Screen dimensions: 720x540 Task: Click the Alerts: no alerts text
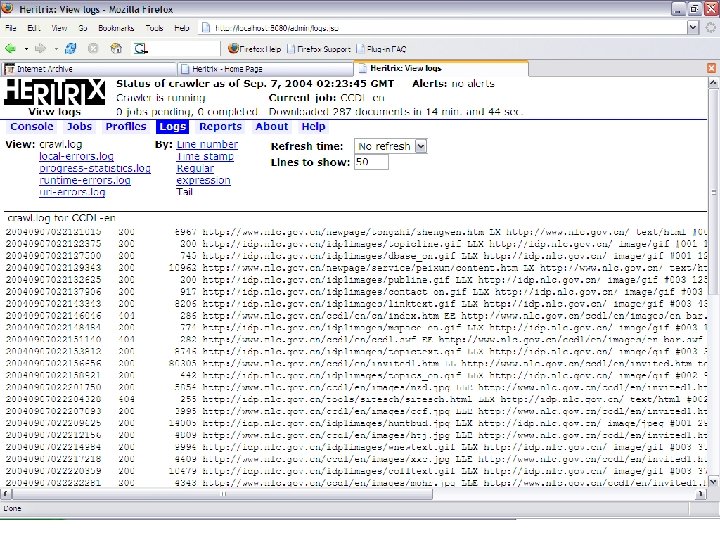[453, 84]
